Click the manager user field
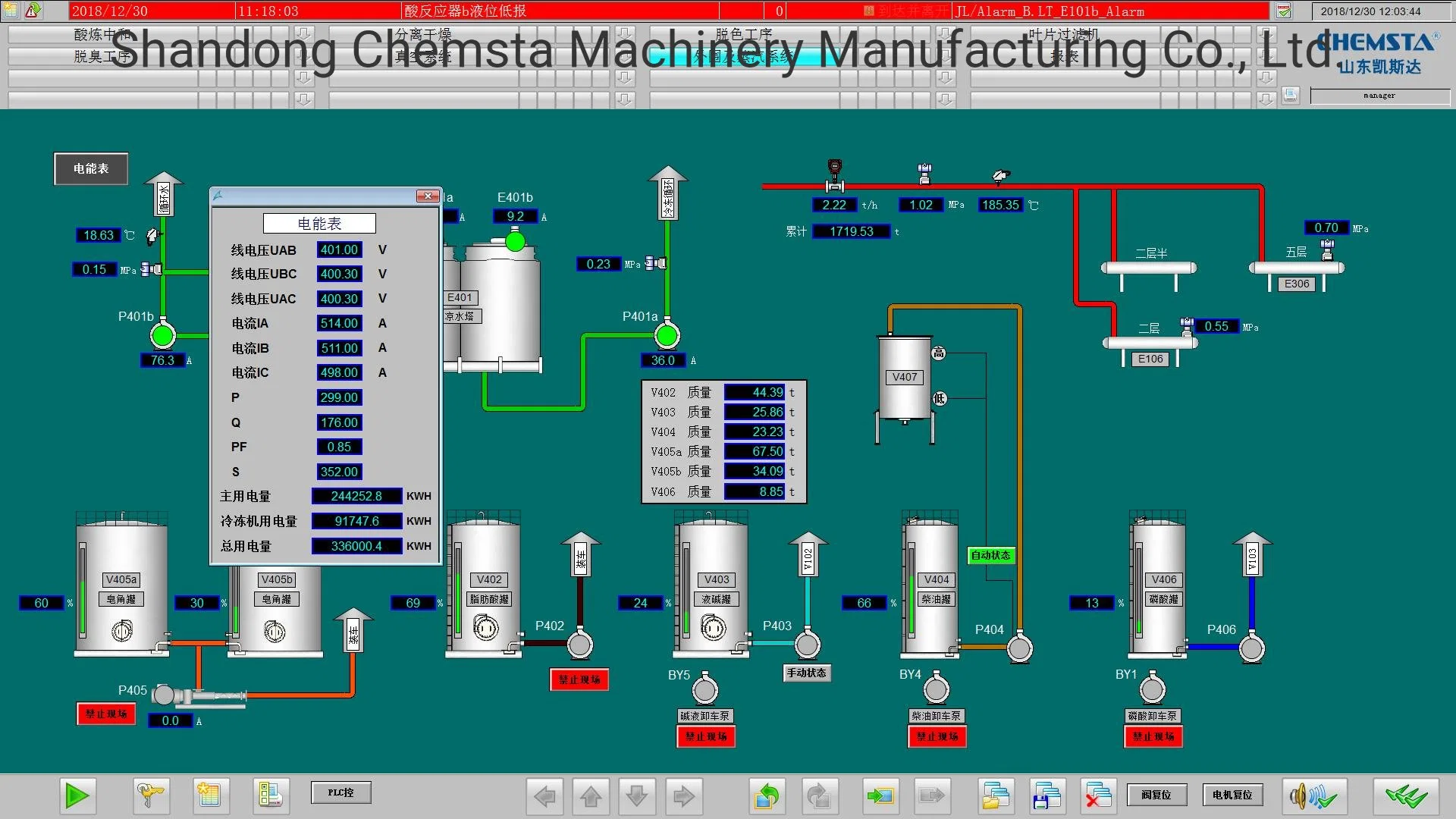Screen dimensions: 1456x819 pos(1379,96)
